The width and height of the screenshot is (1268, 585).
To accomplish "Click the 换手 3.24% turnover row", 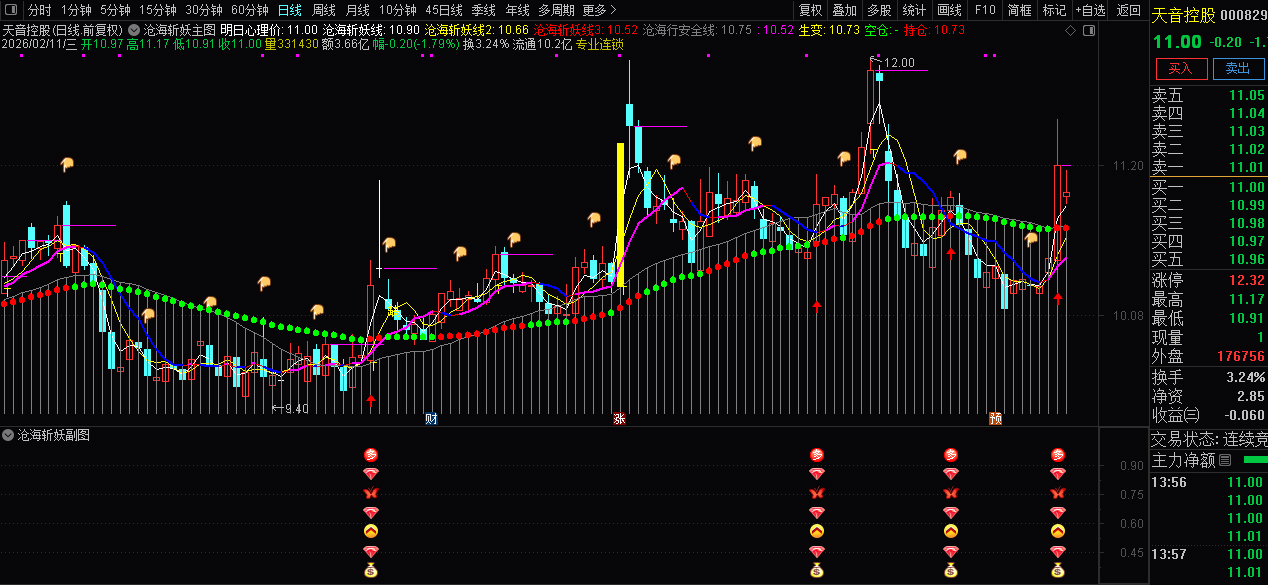I will pyautogui.click(x=1208, y=377).
